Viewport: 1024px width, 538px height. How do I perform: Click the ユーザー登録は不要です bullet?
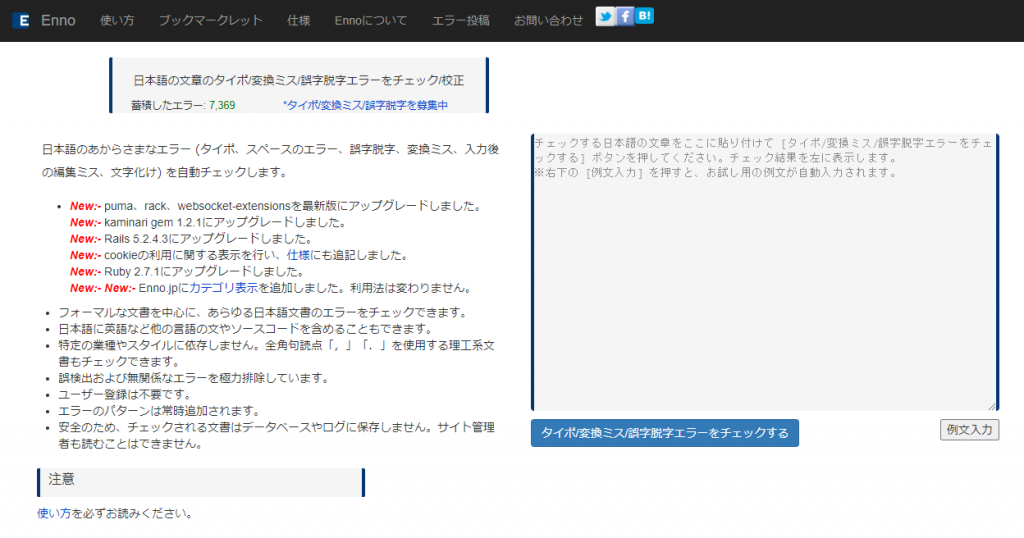(x=125, y=395)
